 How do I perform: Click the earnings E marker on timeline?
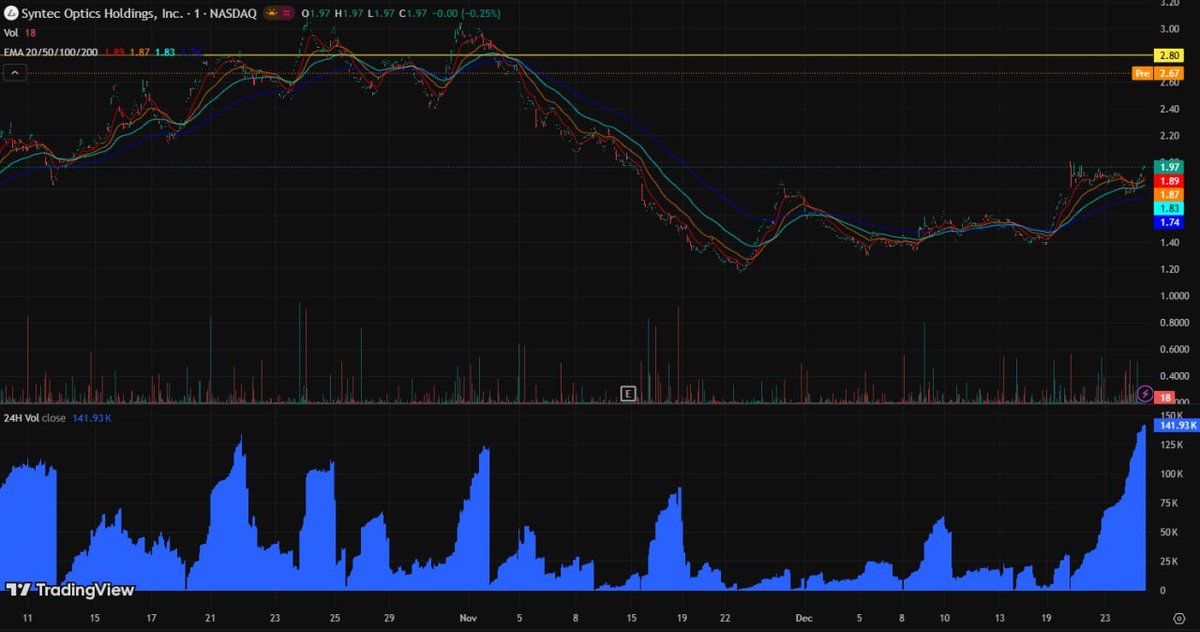click(x=628, y=393)
